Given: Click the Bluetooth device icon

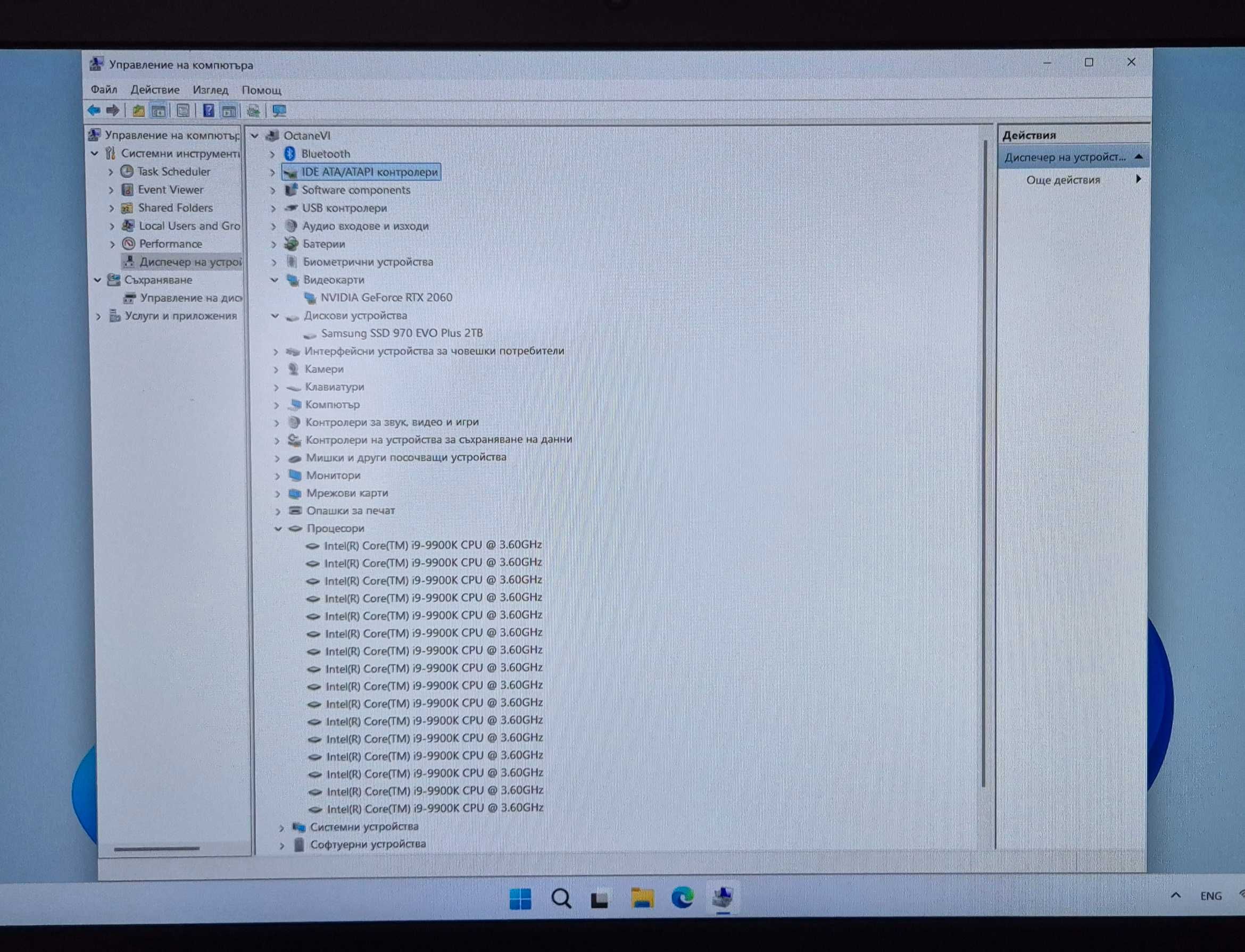Looking at the screenshot, I should coord(290,154).
